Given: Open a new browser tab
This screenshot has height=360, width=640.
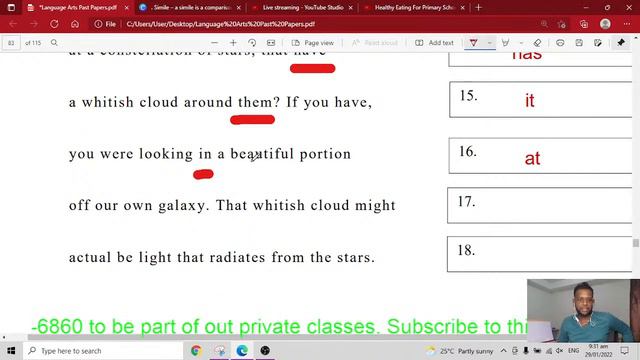Looking at the screenshot, I should point(478,7).
